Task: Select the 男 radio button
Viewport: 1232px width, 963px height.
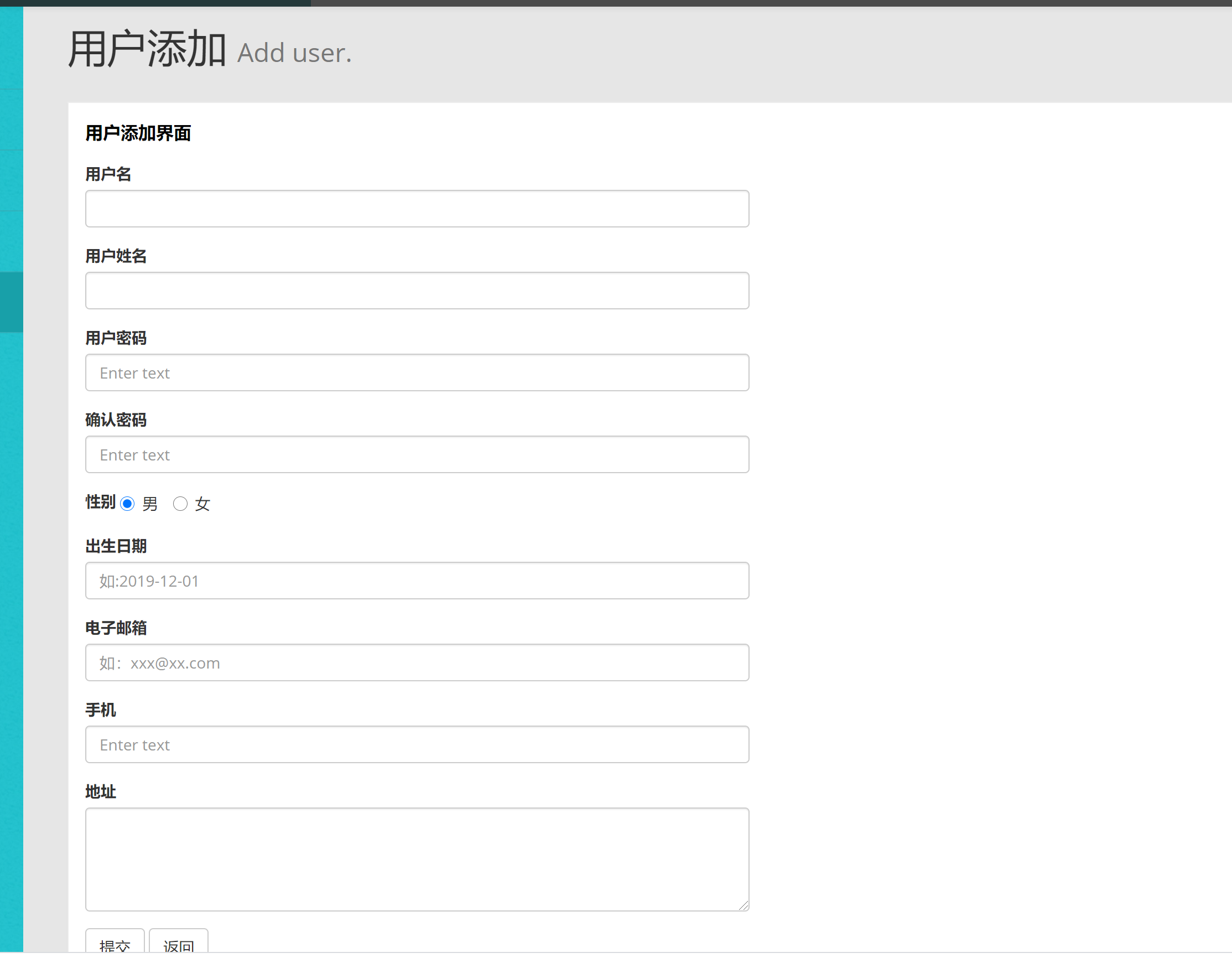Action: click(x=127, y=504)
